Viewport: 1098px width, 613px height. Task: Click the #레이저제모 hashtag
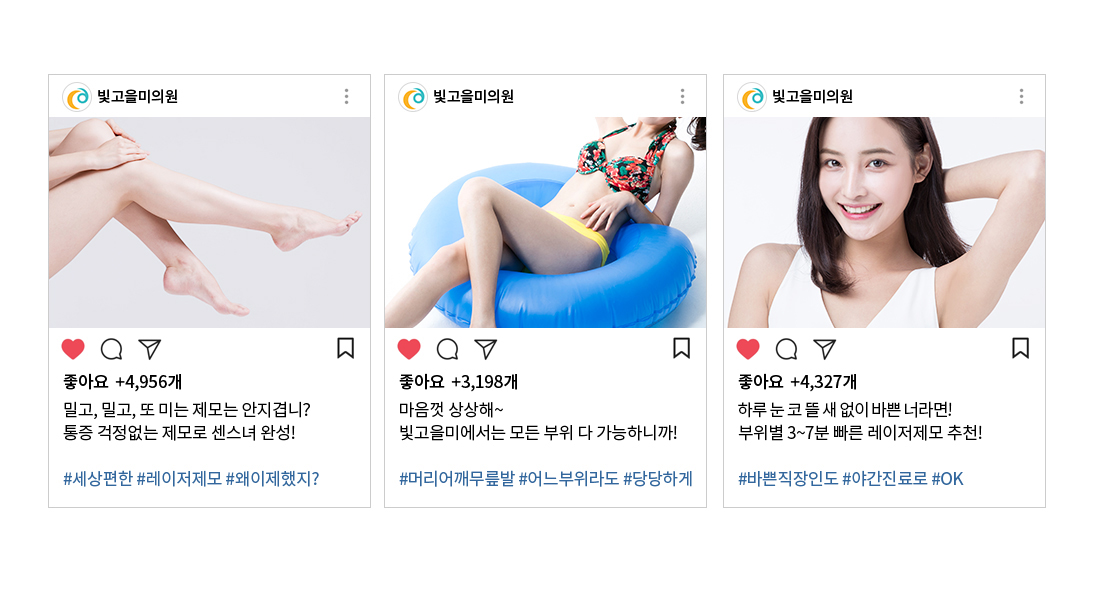tap(179, 478)
